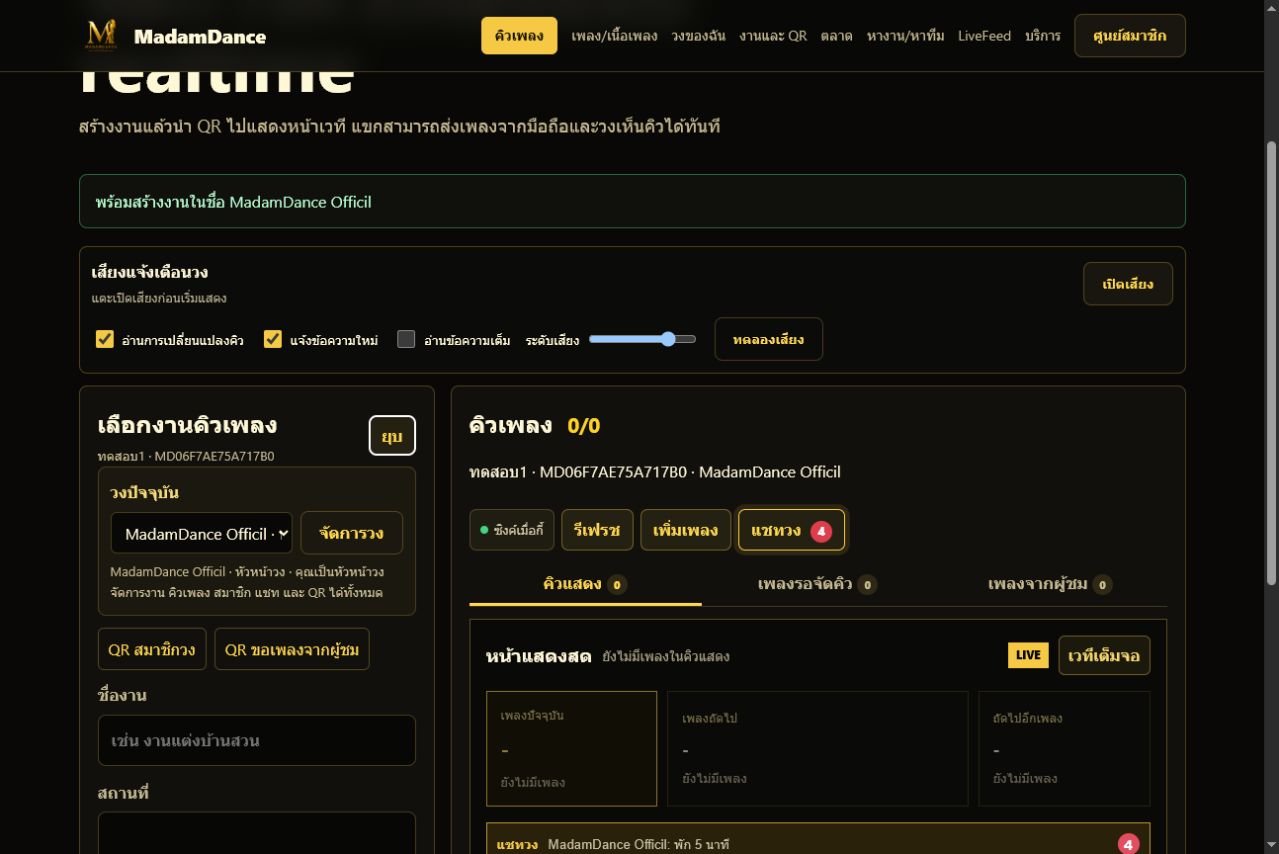Click the รีเฟรช refresh button

click(x=597, y=530)
